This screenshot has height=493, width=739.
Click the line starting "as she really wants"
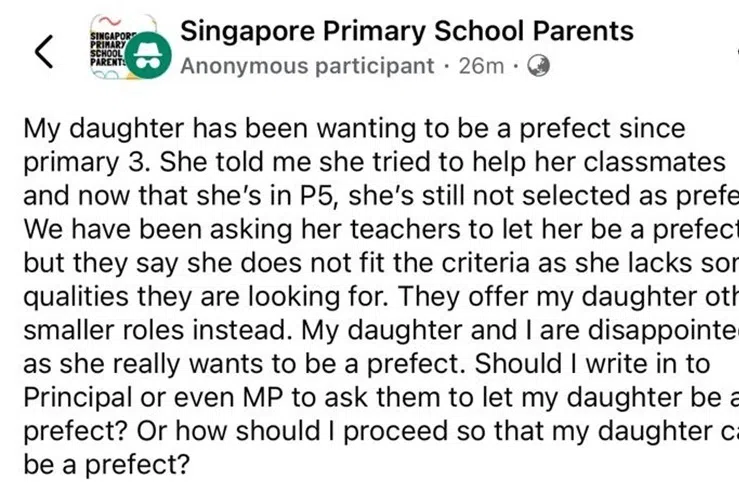click(380, 360)
